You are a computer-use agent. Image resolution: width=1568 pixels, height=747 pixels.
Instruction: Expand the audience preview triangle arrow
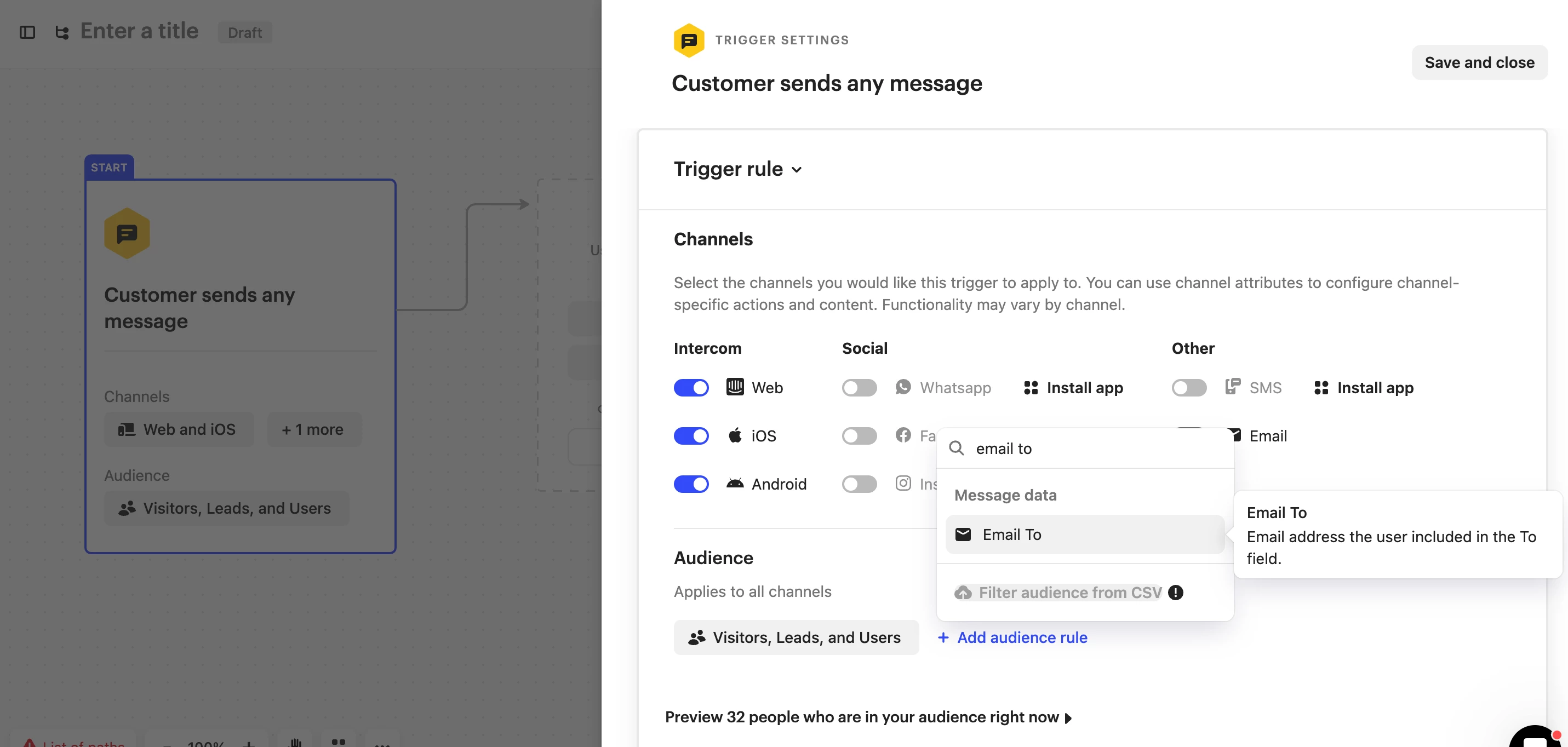tap(1068, 719)
